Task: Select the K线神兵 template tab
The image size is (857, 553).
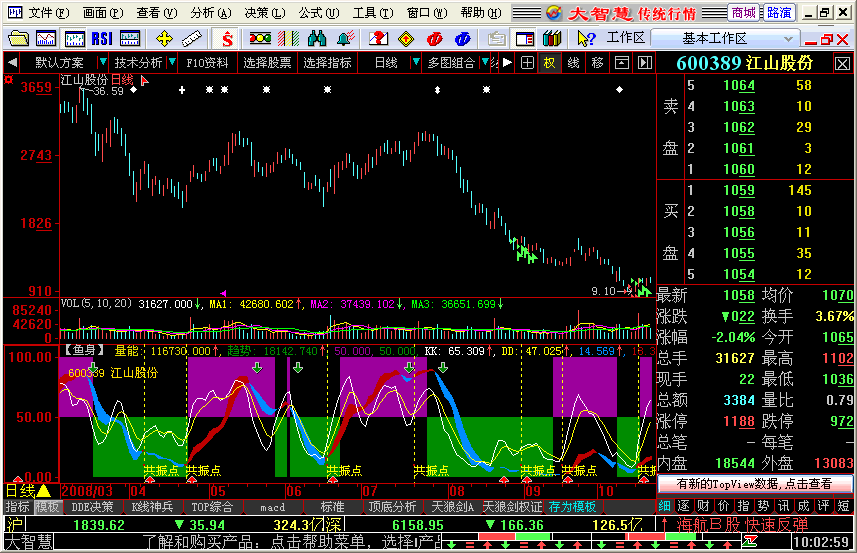Action: 152,507
